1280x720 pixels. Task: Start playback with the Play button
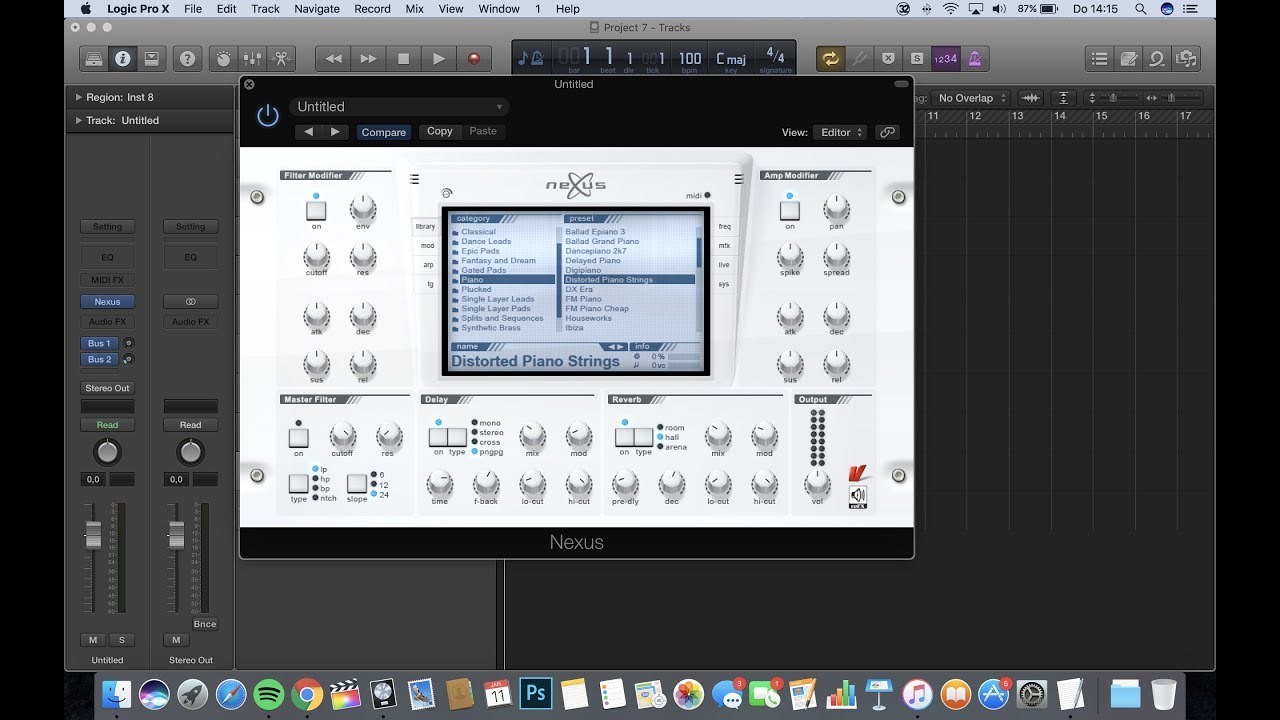tap(438, 58)
